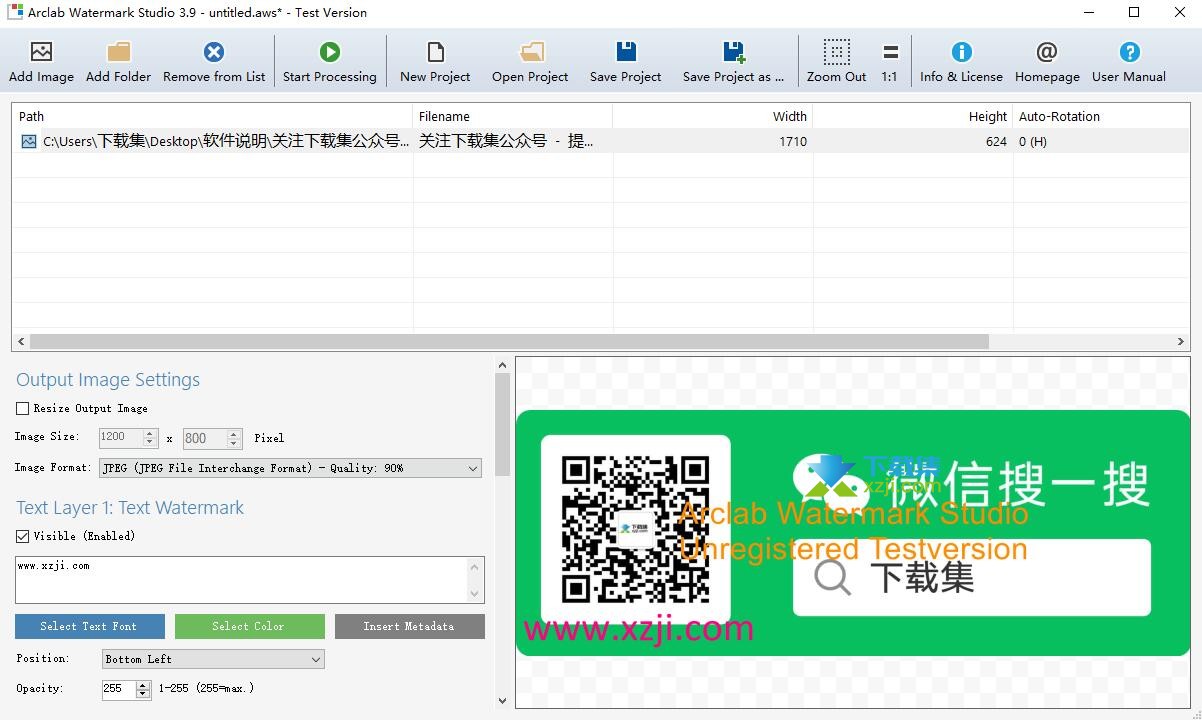Click the width value 1710
1202x720 pixels.
point(793,142)
